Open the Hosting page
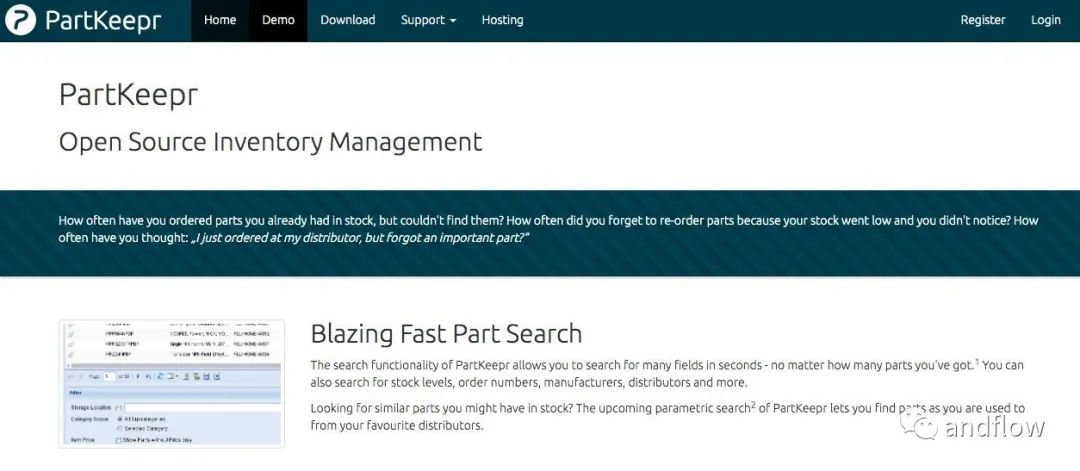 502,20
